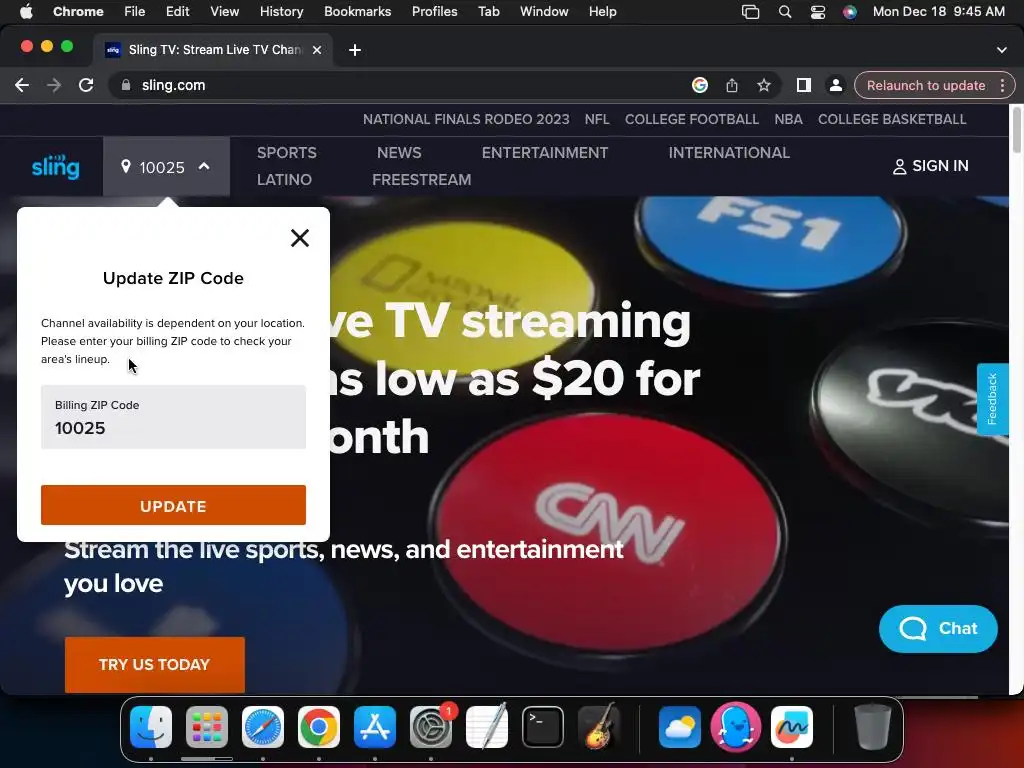
Task: Open Trash from the Dock
Action: click(x=872, y=727)
